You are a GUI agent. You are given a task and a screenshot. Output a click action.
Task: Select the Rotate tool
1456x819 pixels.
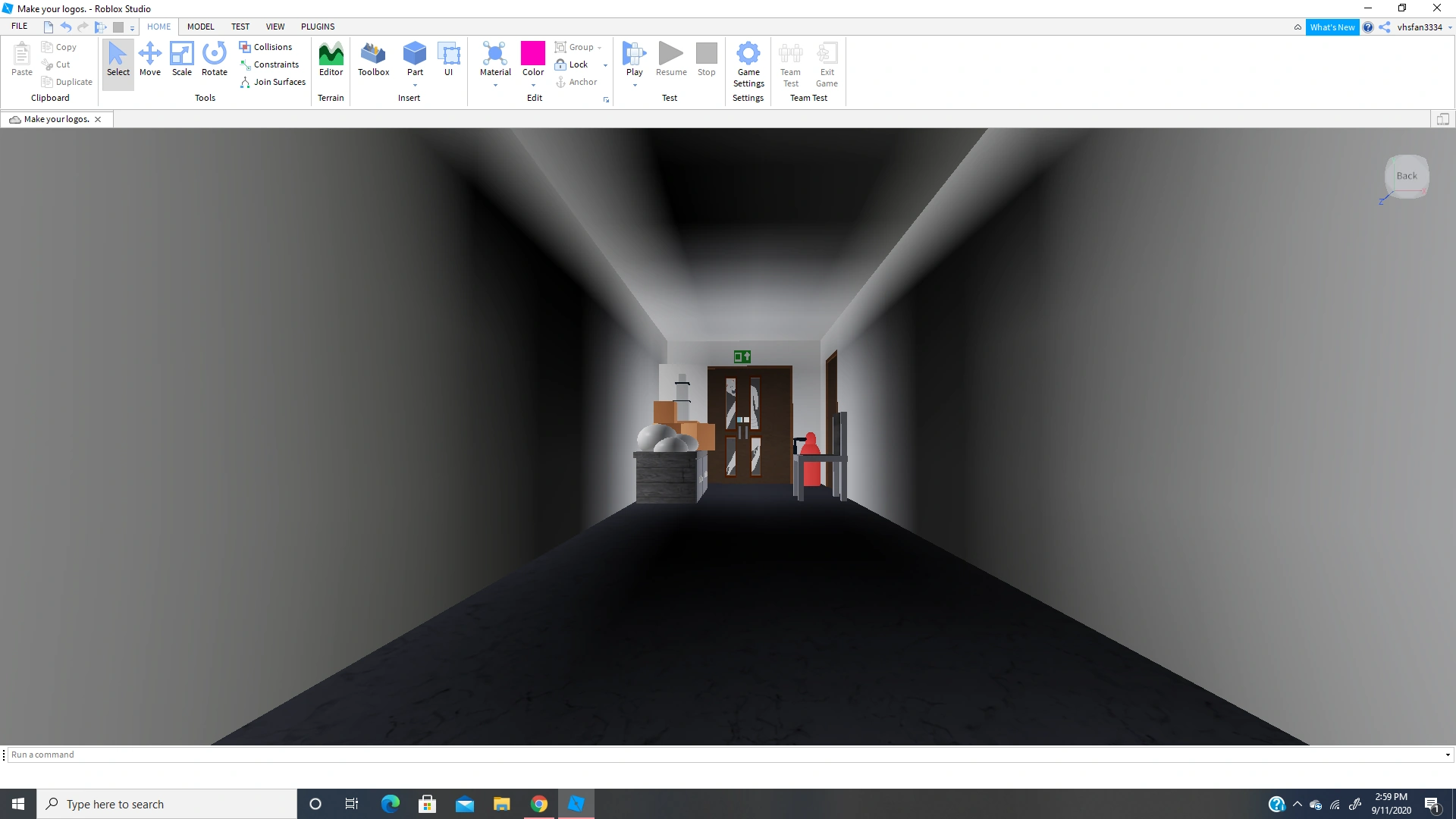(214, 61)
